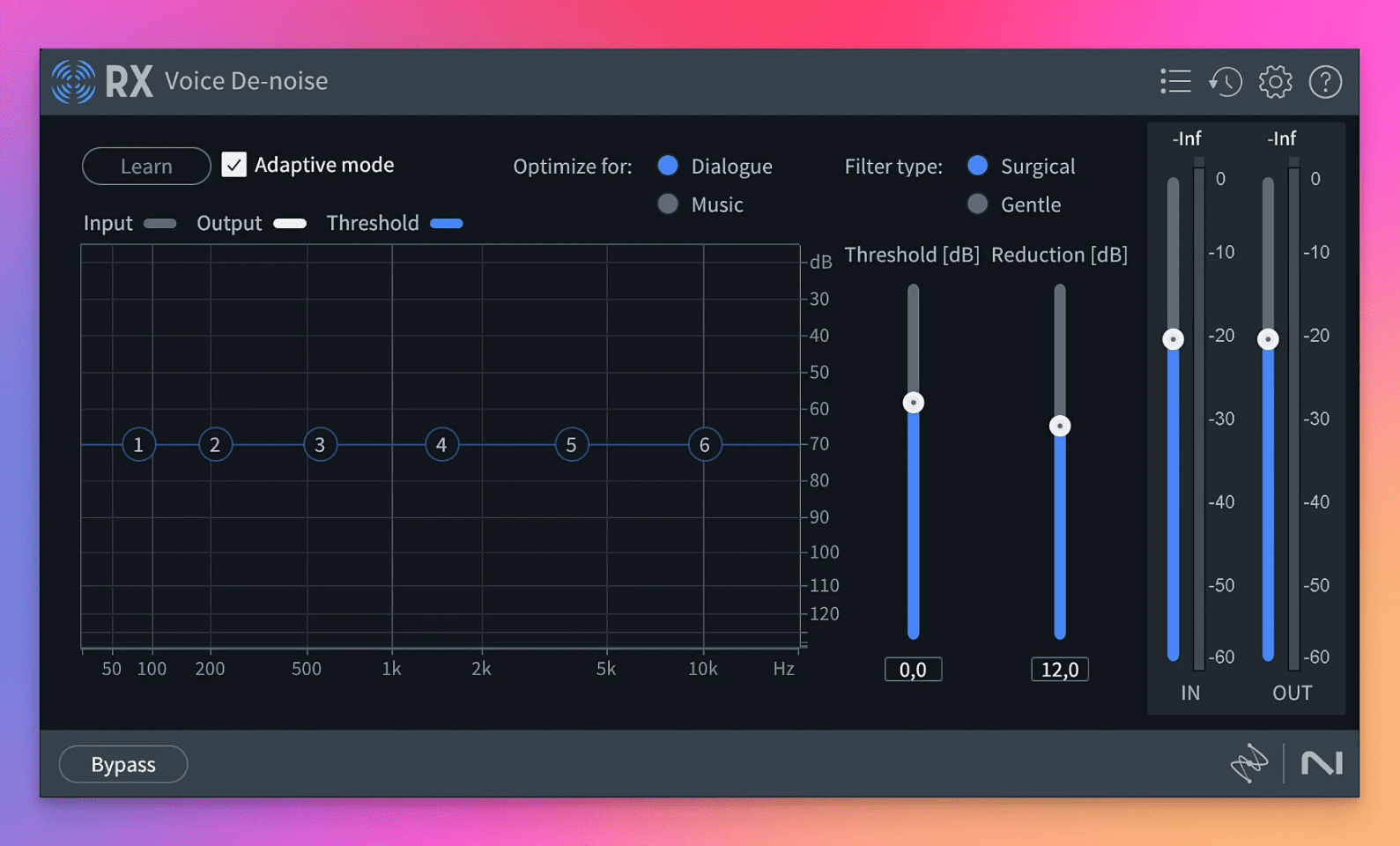1400x846 pixels.
Task: Select Dialogue optimization option
Action: click(x=668, y=166)
